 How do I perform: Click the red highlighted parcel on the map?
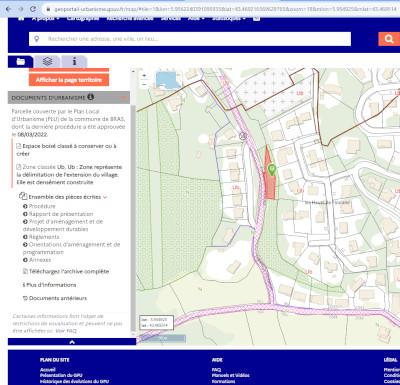pos(269,188)
